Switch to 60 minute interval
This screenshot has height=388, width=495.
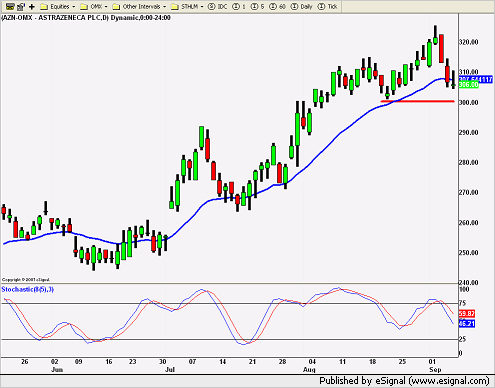click(277, 6)
